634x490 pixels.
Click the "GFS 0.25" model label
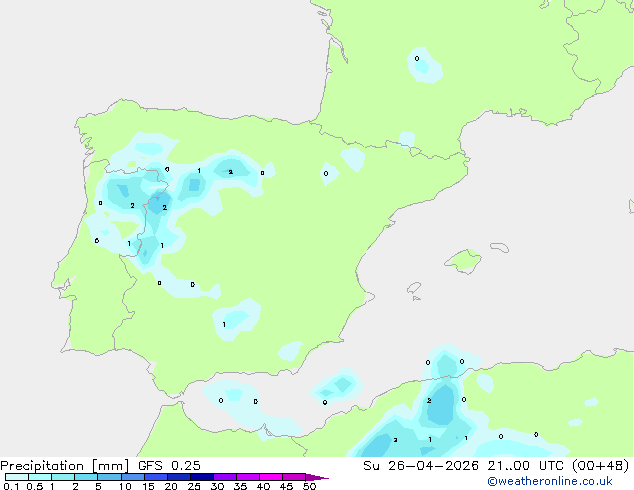click(169, 466)
